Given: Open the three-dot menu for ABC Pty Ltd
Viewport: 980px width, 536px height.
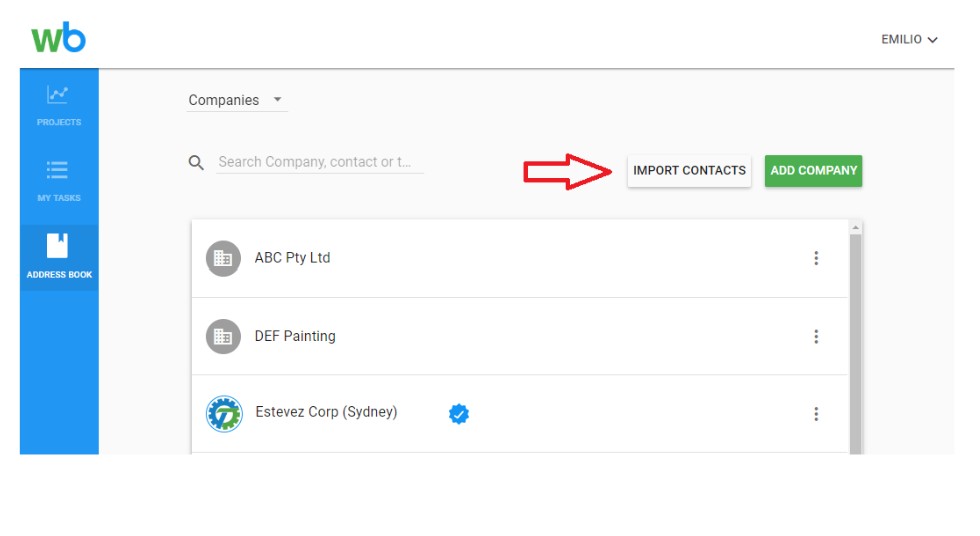Looking at the screenshot, I should [816, 258].
